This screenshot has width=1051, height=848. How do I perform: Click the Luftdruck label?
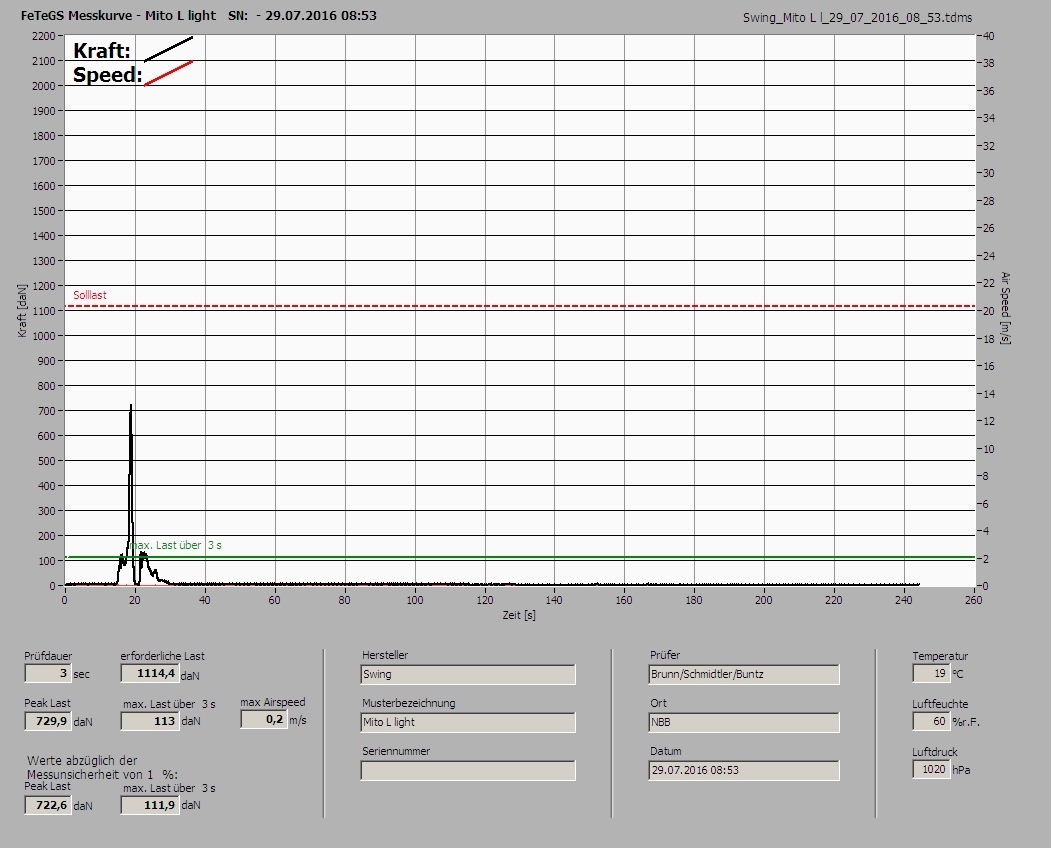(934, 752)
